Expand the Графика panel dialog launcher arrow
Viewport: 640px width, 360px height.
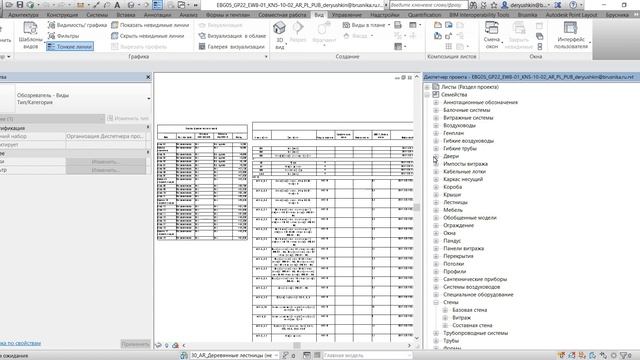267,57
